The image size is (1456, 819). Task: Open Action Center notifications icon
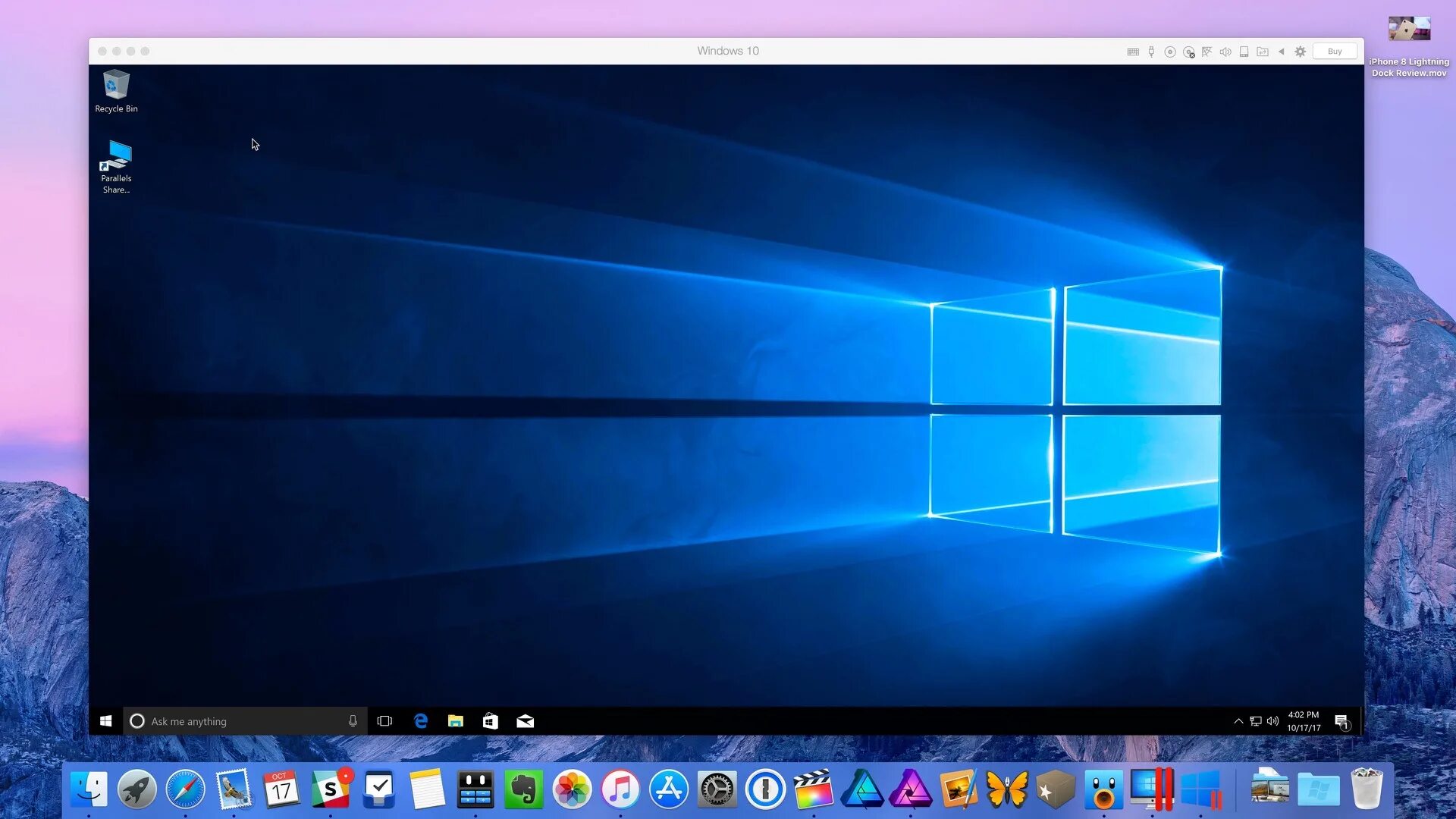click(1341, 721)
